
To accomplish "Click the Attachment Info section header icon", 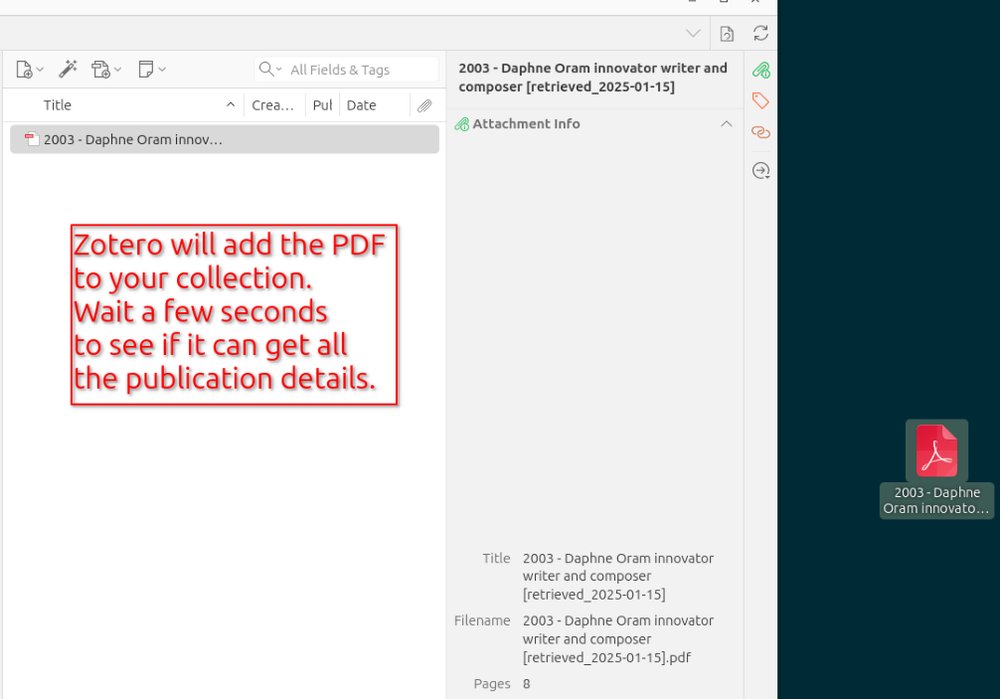I will pyautogui.click(x=462, y=124).
